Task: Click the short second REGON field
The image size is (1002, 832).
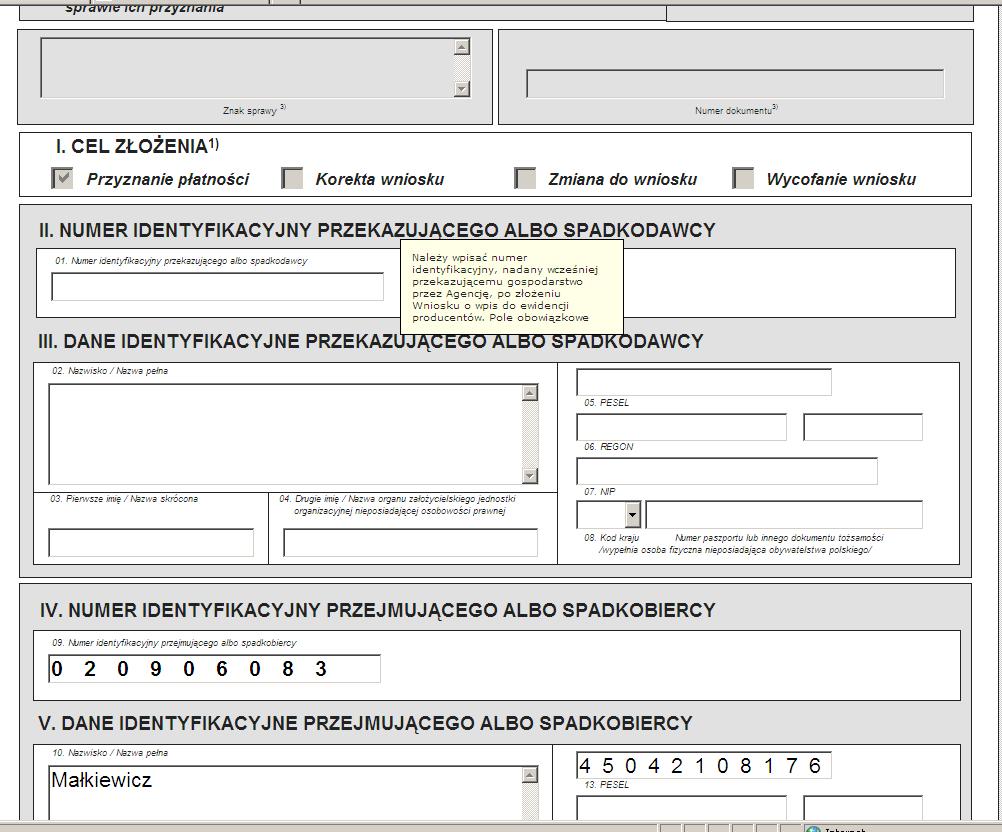Action: click(x=863, y=427)
